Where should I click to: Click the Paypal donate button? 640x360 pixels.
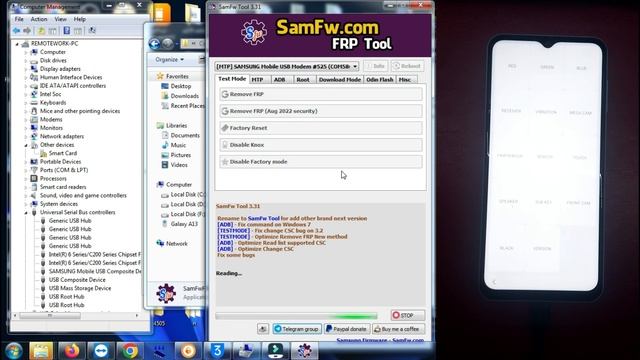tap(347, 329)
